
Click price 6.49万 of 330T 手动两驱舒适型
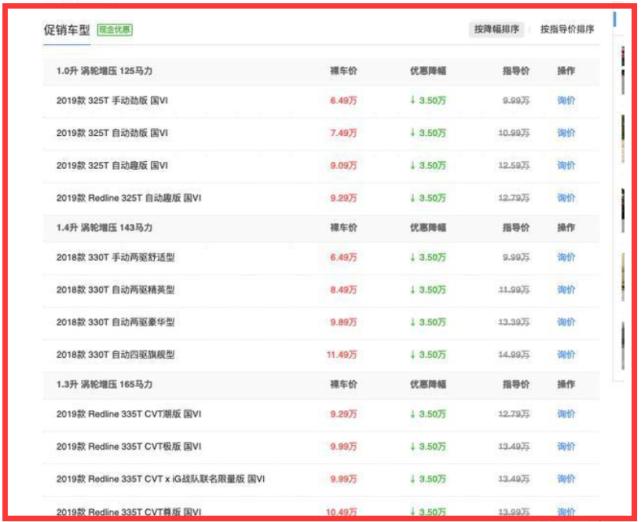pyautogui.click(x=343, y=257)
